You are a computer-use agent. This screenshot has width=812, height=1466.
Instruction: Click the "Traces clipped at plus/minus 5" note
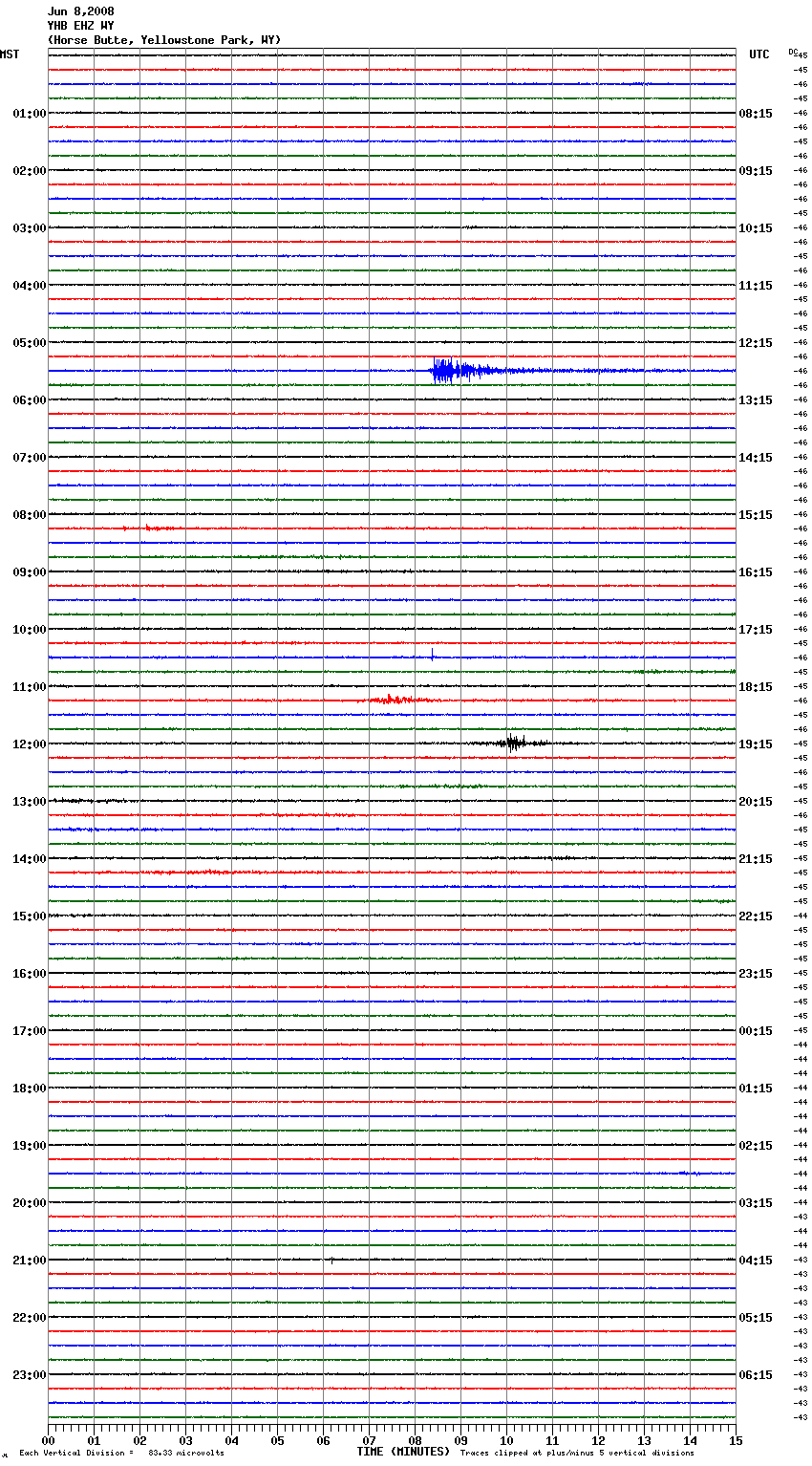(x=578, y=1454)
